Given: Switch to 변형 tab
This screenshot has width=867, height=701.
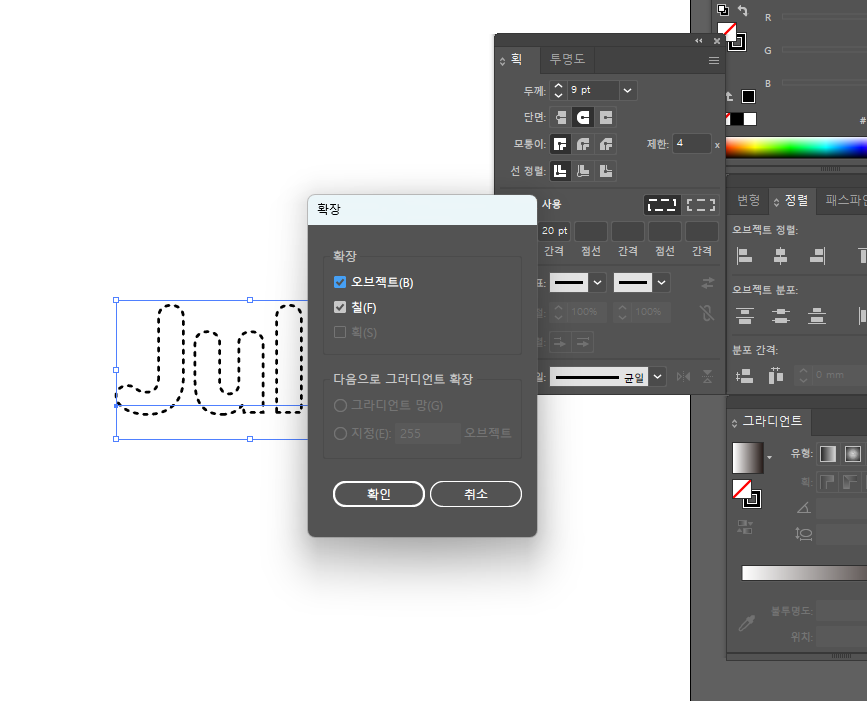Looking at the screenshot, I should click(x=749, y=200).
